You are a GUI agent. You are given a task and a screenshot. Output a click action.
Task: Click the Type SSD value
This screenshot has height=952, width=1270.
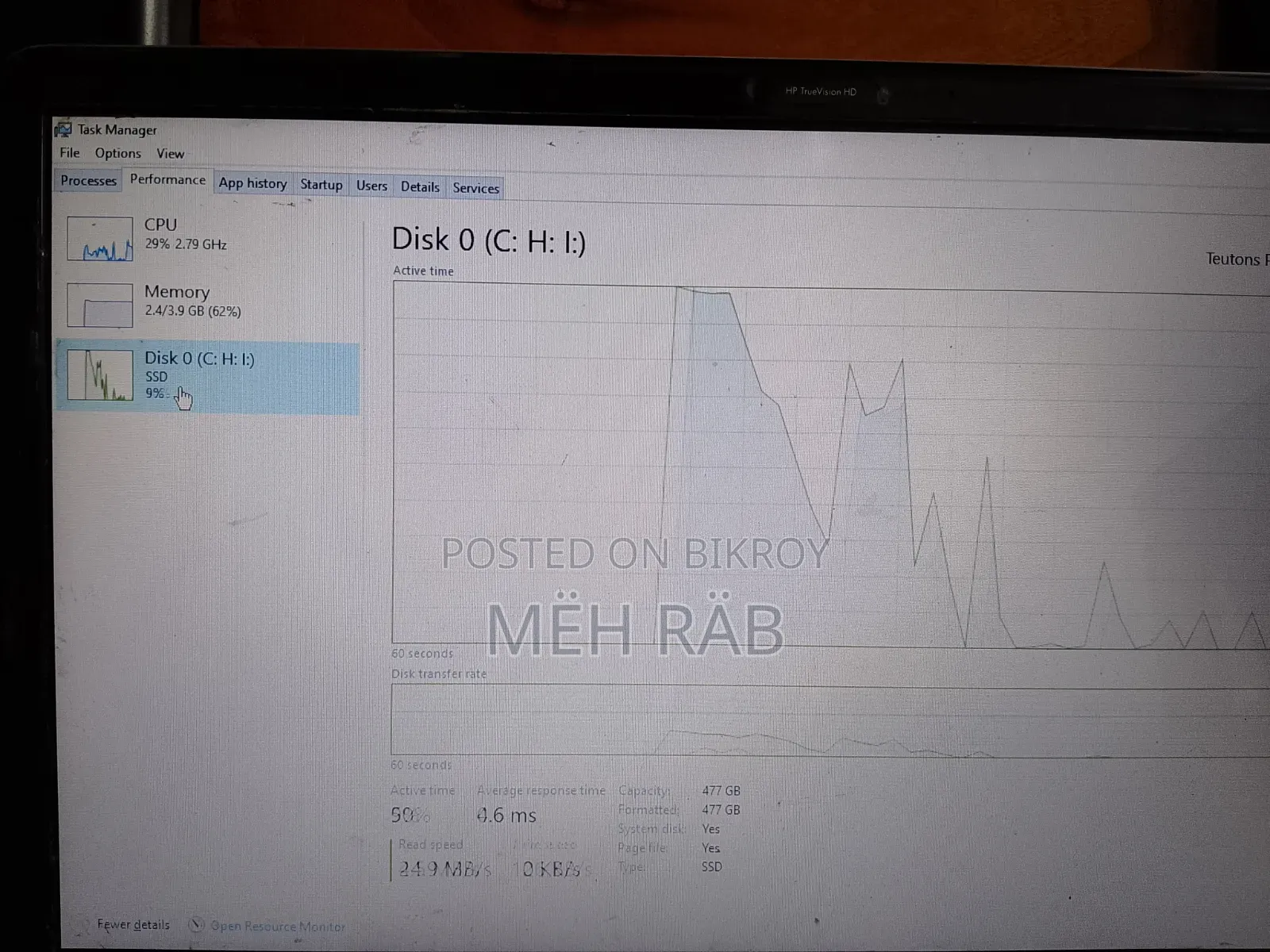[712, 867]
